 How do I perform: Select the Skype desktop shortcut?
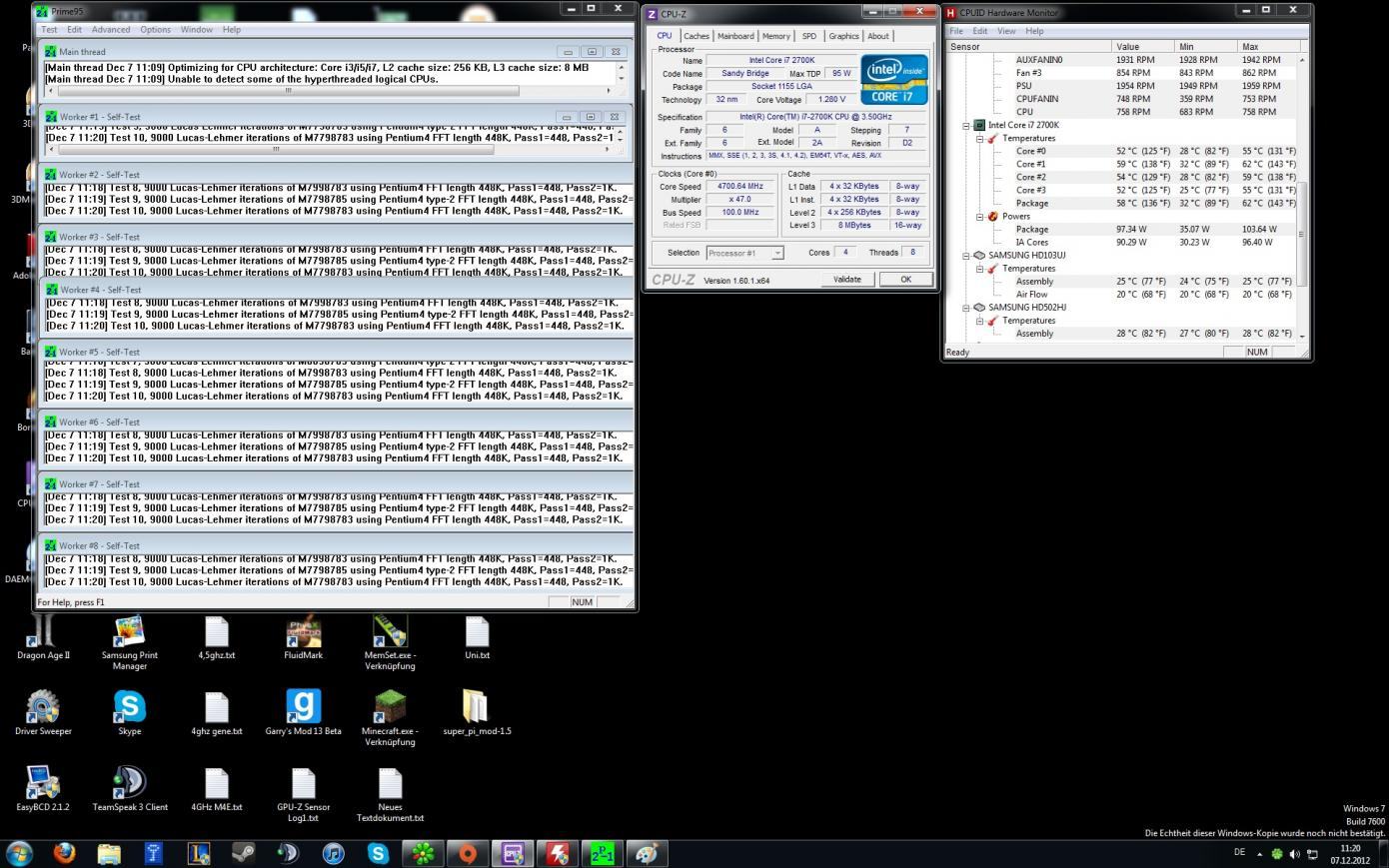[130, 713]
